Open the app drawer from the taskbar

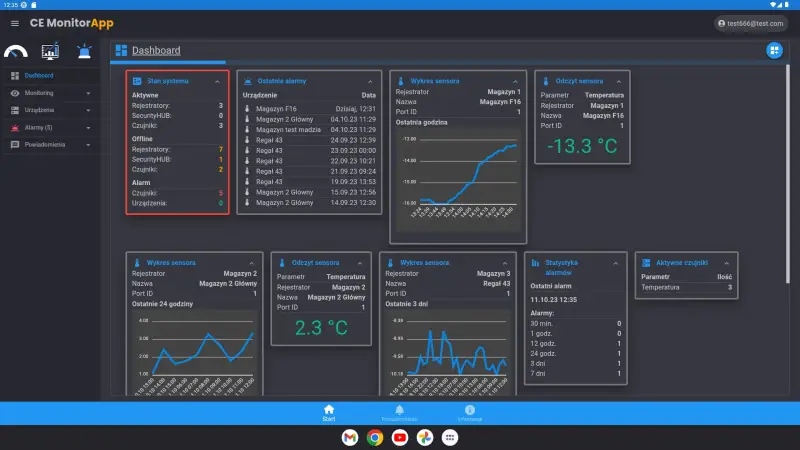[451, 437]
